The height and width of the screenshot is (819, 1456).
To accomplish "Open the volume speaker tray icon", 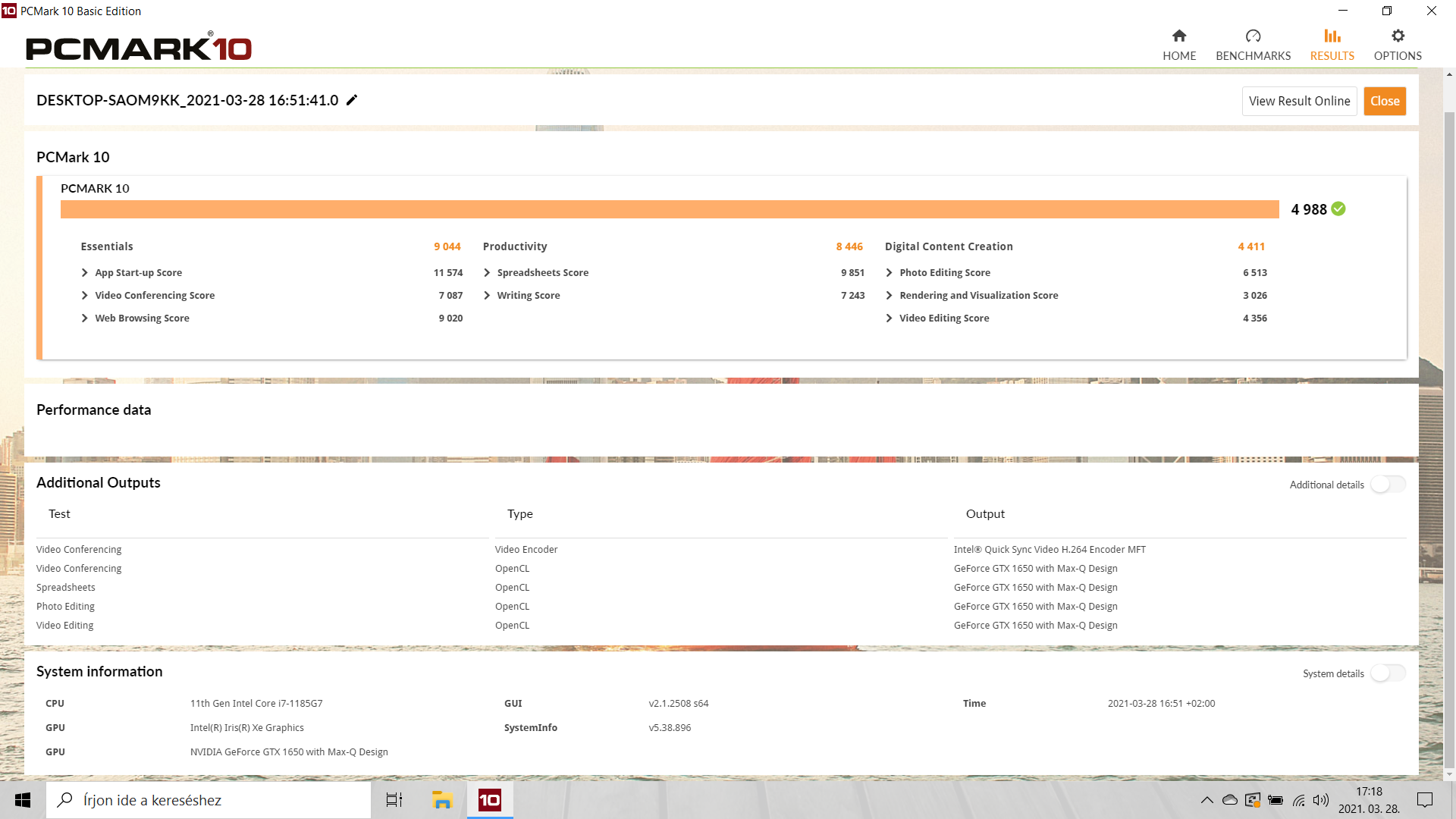I will 1321,800.
